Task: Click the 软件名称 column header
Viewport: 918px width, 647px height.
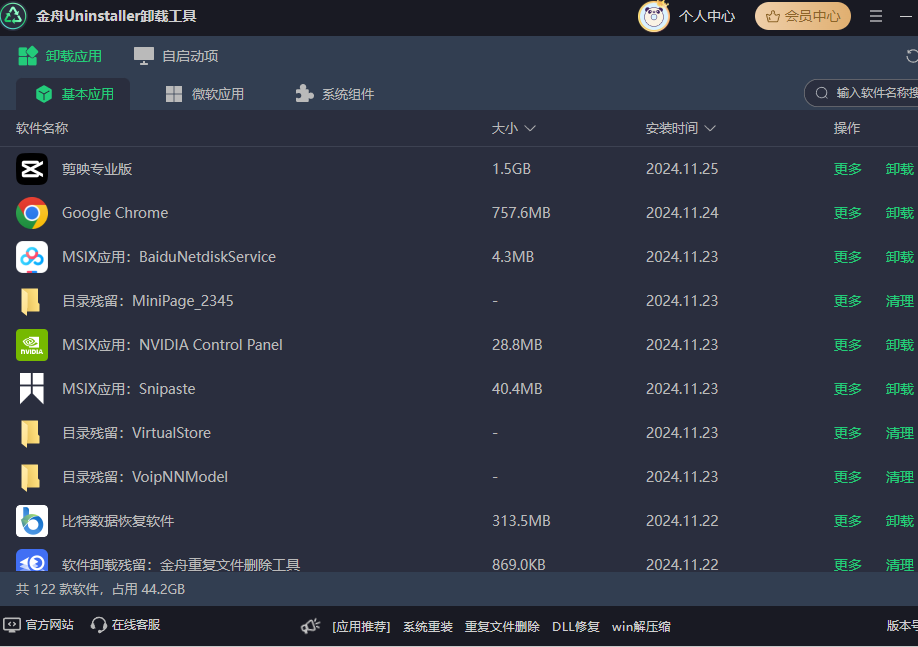Action: coord(42,128)
